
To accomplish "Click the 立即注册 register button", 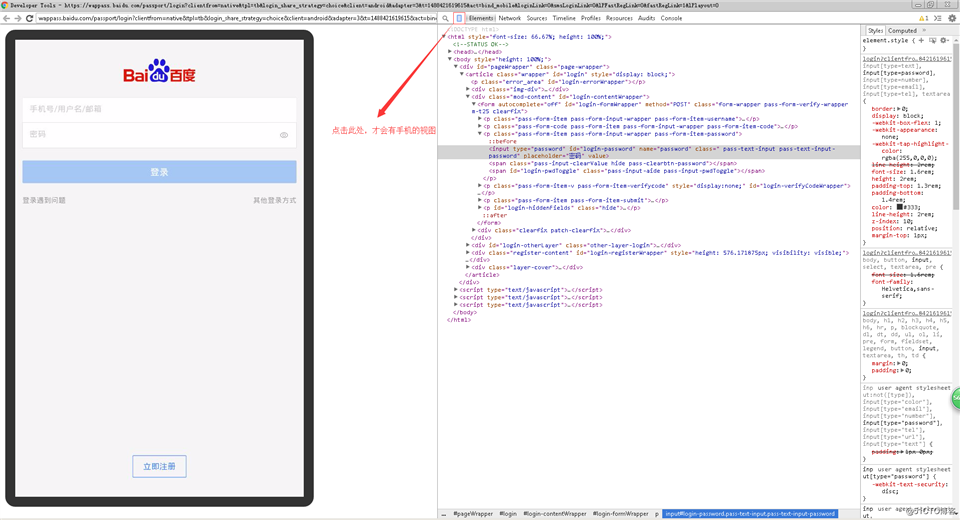I will click(x=159, y=466).
